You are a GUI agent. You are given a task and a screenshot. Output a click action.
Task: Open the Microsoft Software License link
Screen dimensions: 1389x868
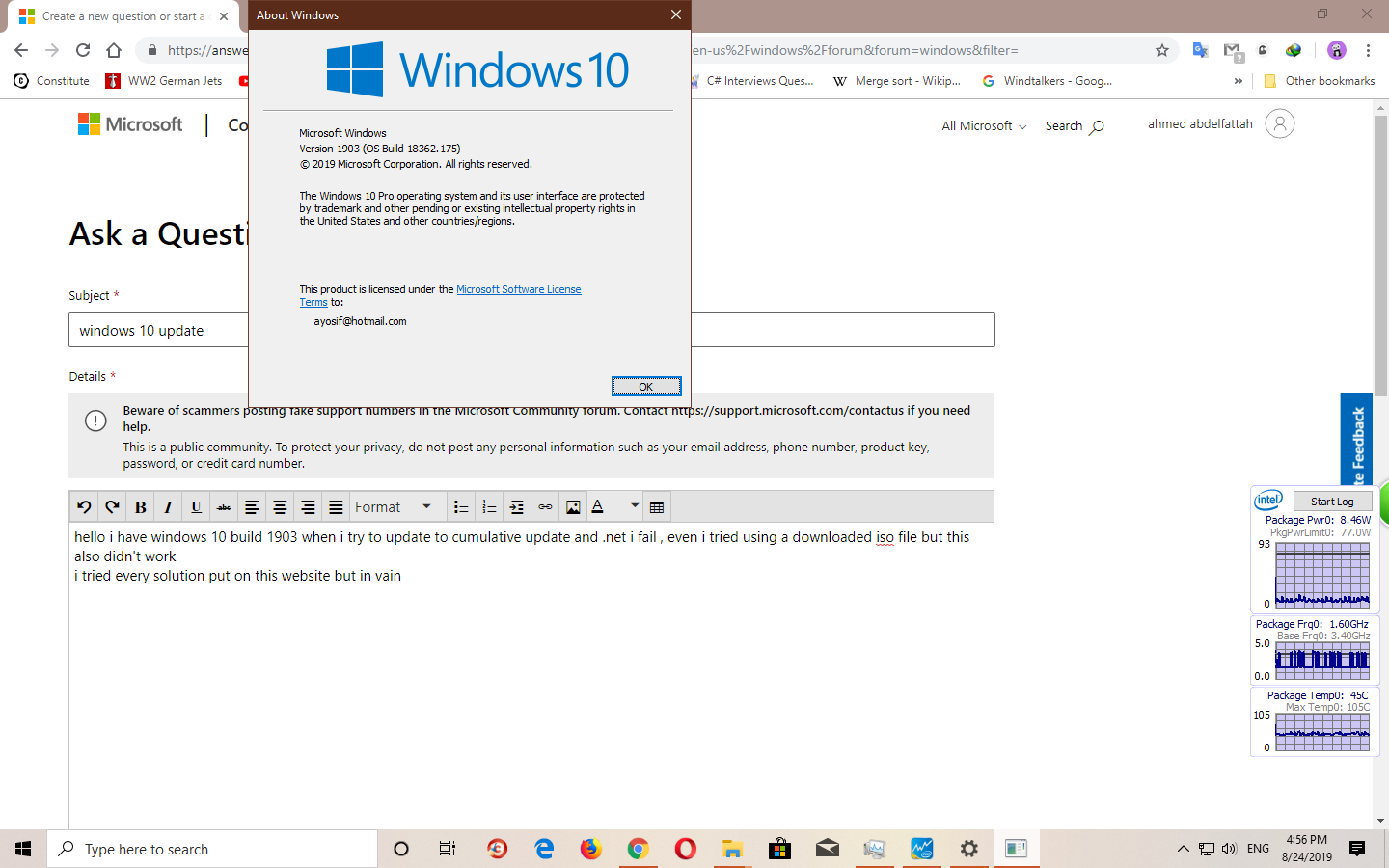click(518, 289)
